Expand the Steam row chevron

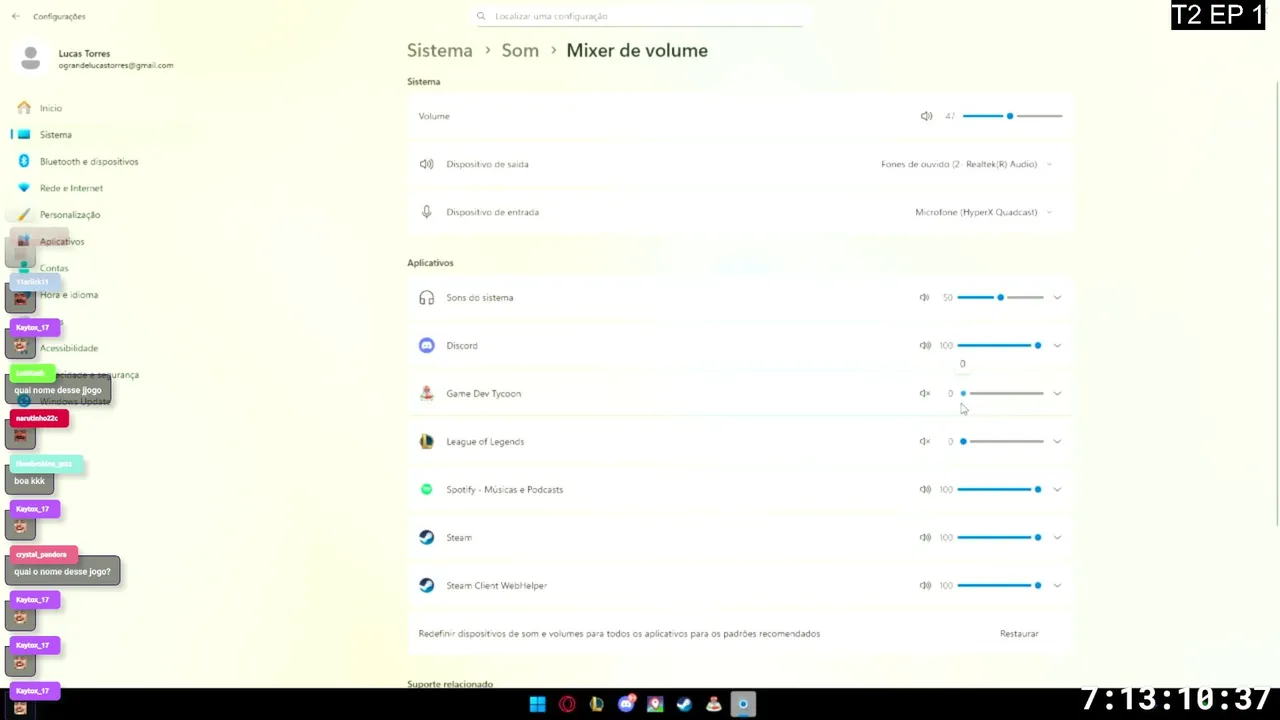(x=1057, y=537)
